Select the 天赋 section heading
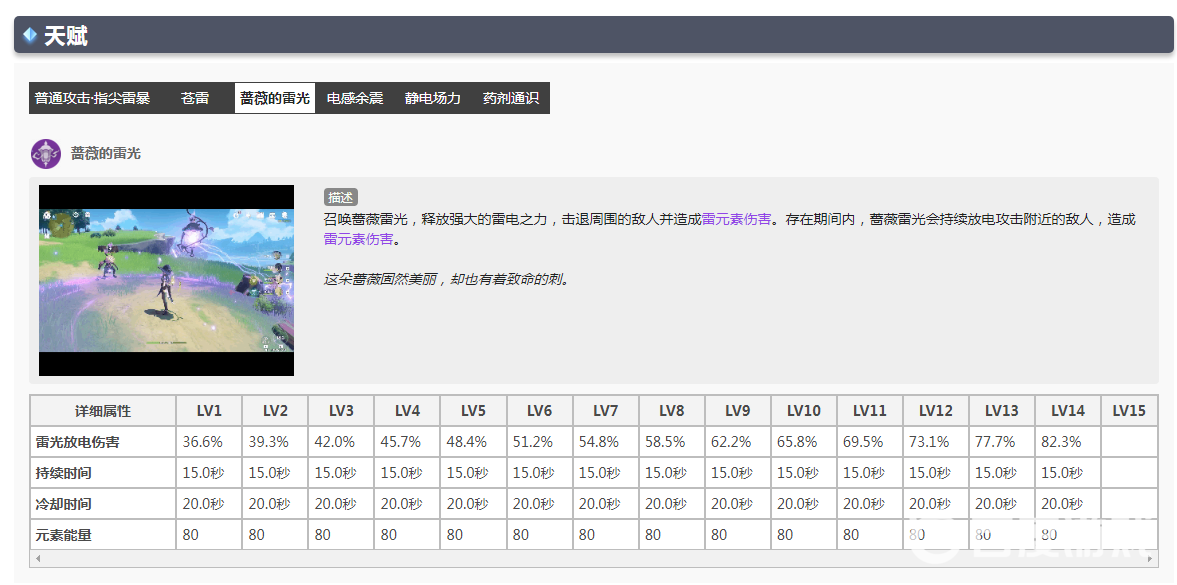Screen dimensions: 1177x585 tap(66, 35)
